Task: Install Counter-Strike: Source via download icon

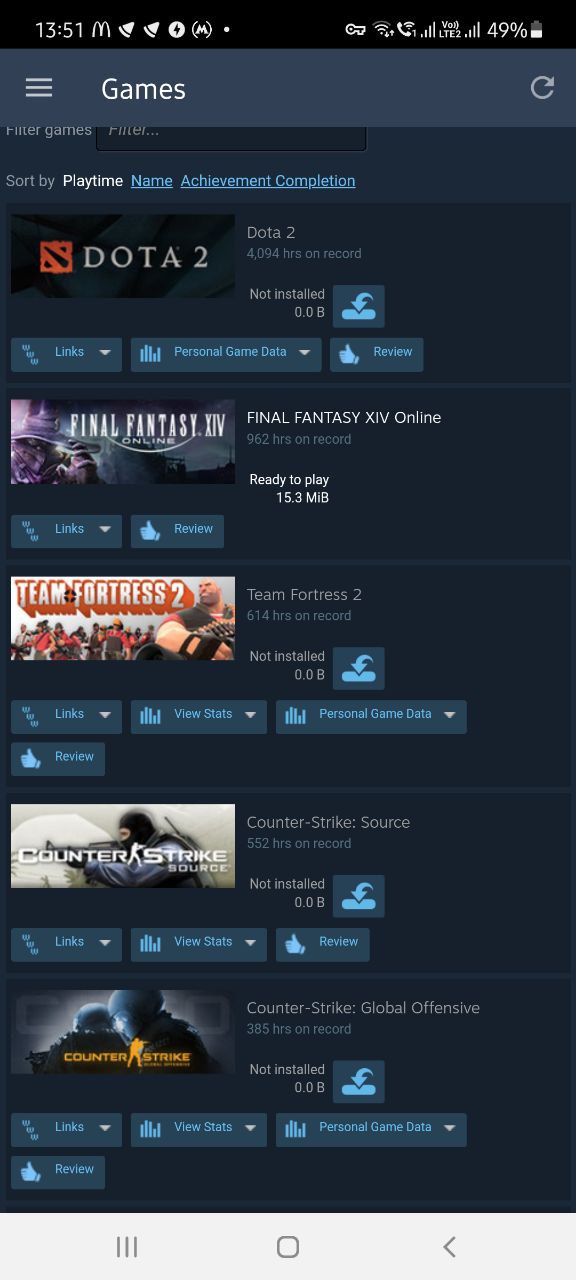Action: (358, 896)
